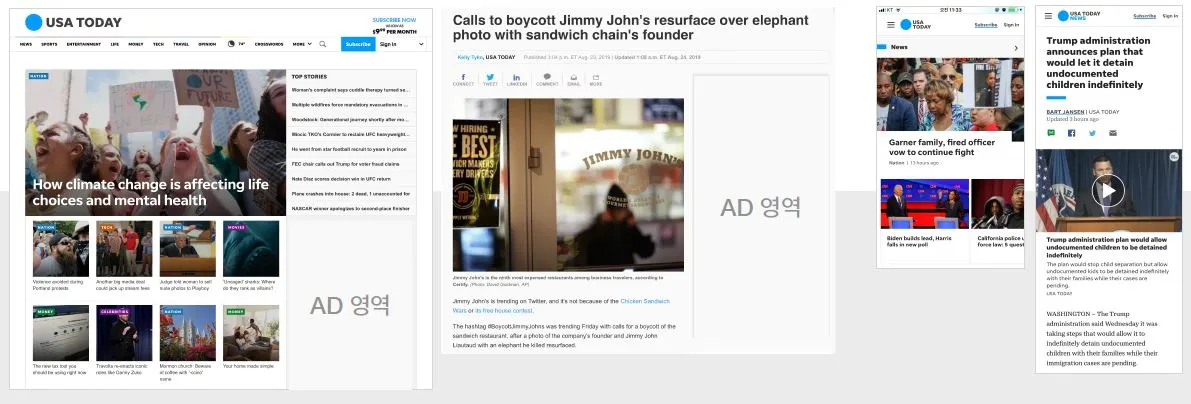
Task: Open the Tech menu item
Action: [x=158, y=44]
